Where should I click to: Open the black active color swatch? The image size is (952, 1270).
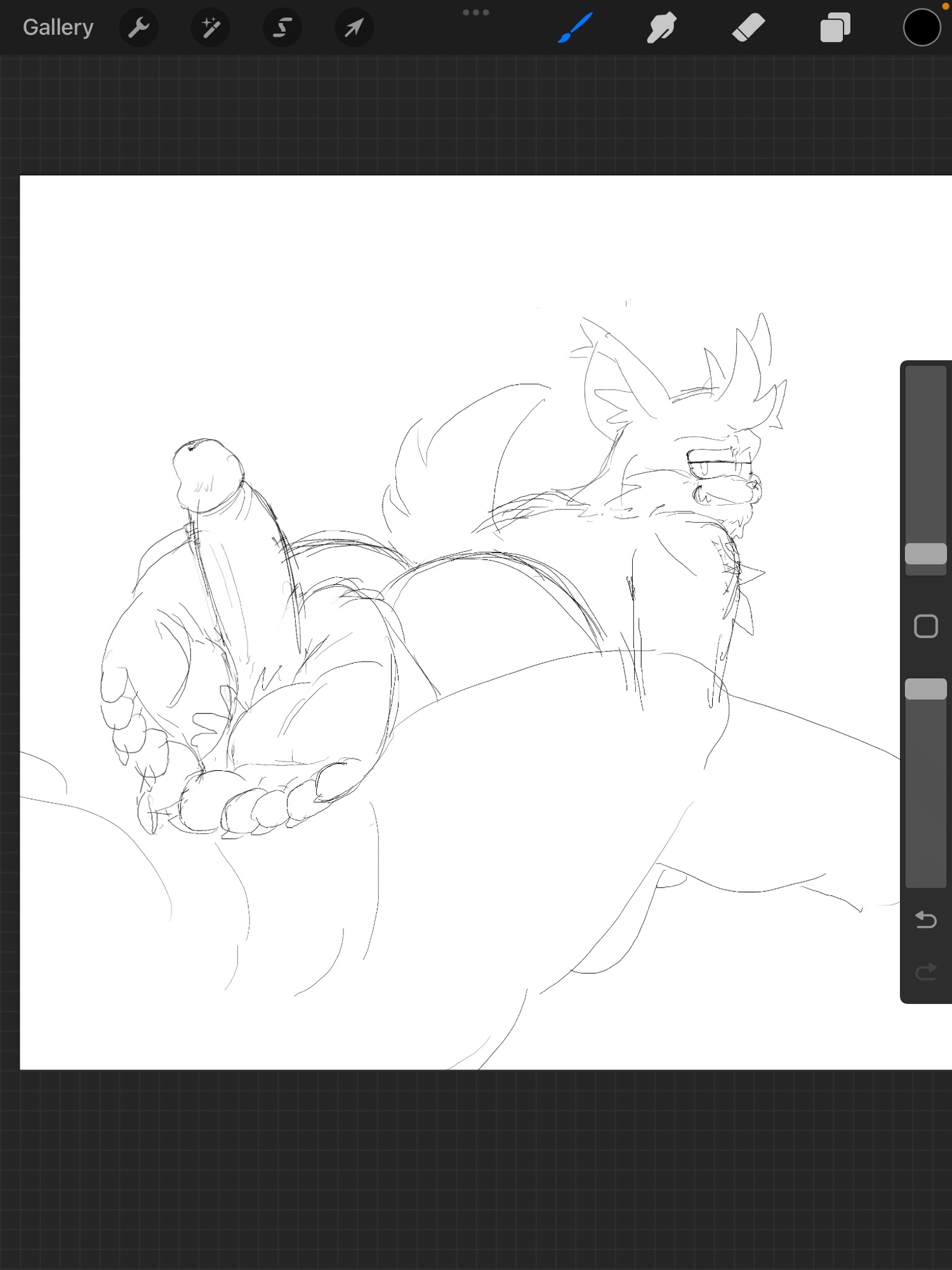(x=922, y=27)
